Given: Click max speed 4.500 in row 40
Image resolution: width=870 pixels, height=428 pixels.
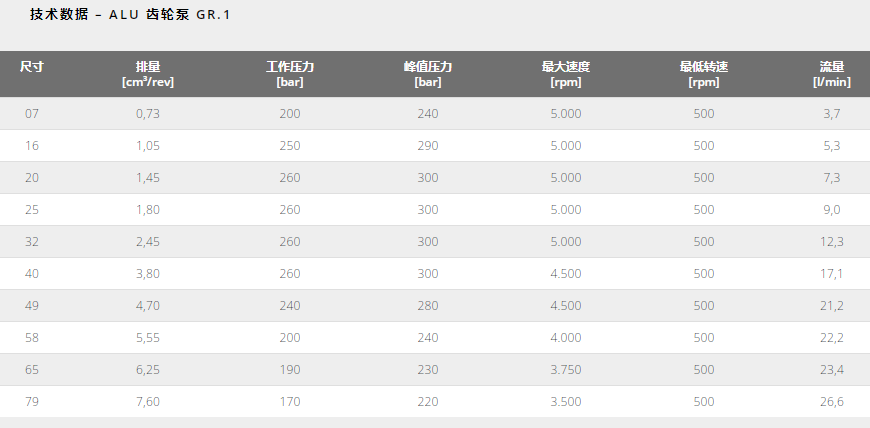Looking at the screenshot, I should [566, 274].
